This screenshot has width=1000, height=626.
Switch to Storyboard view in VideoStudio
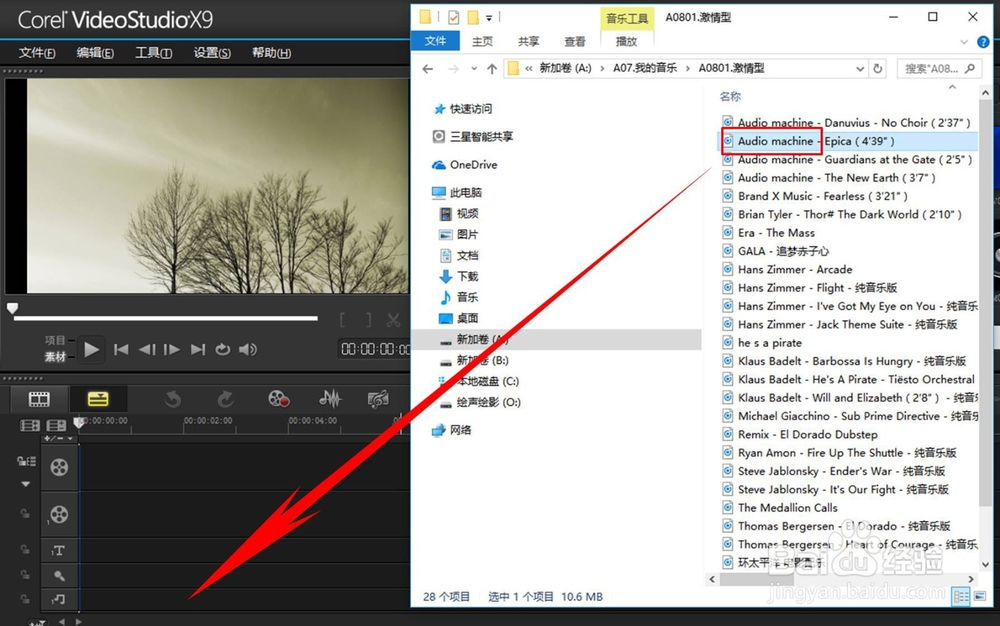coord(38,400)
